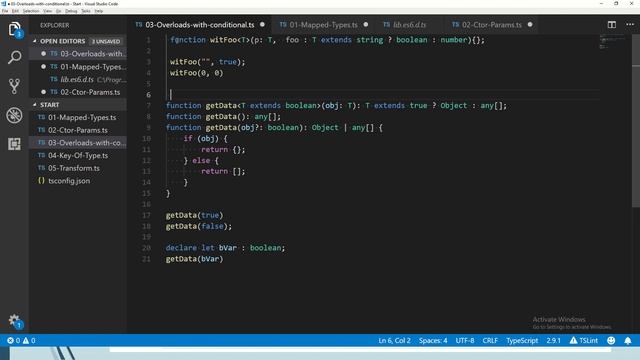
Task: Change the CRLF end-of-line sequence
Action: pos(490,340)
